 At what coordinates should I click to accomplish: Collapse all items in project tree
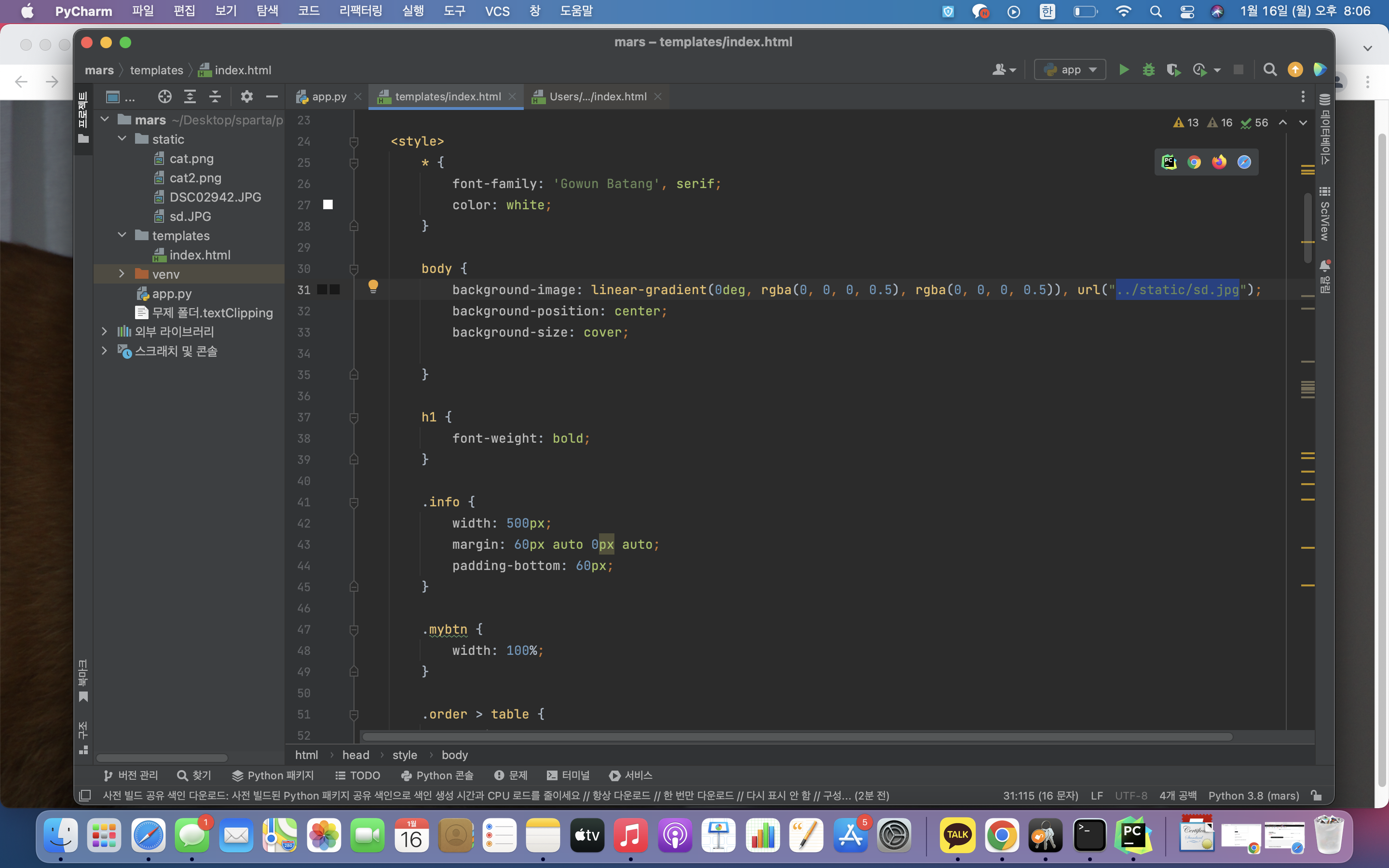(x=215, y=96)
